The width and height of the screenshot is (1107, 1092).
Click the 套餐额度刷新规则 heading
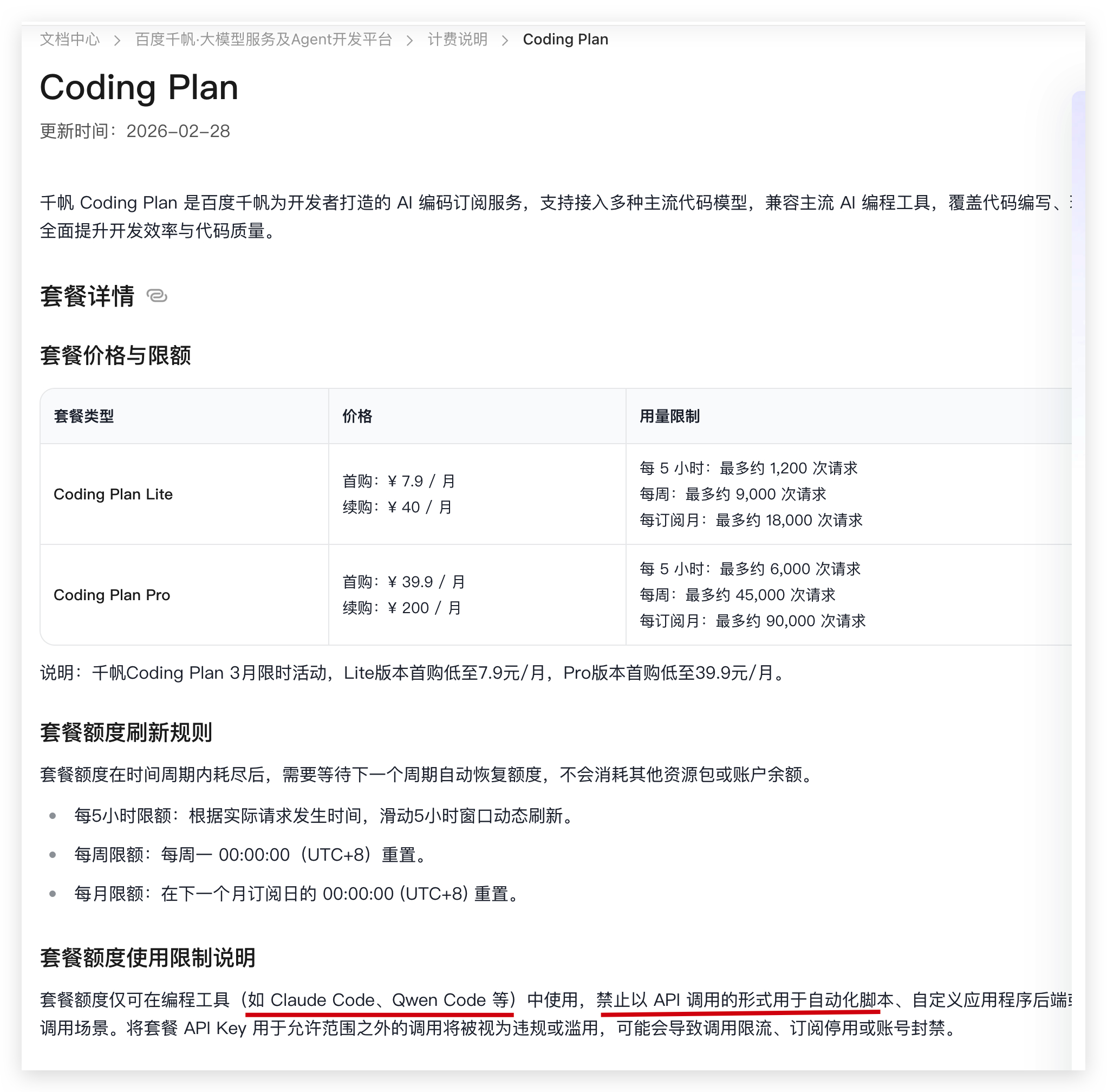[x=126, y=732]
